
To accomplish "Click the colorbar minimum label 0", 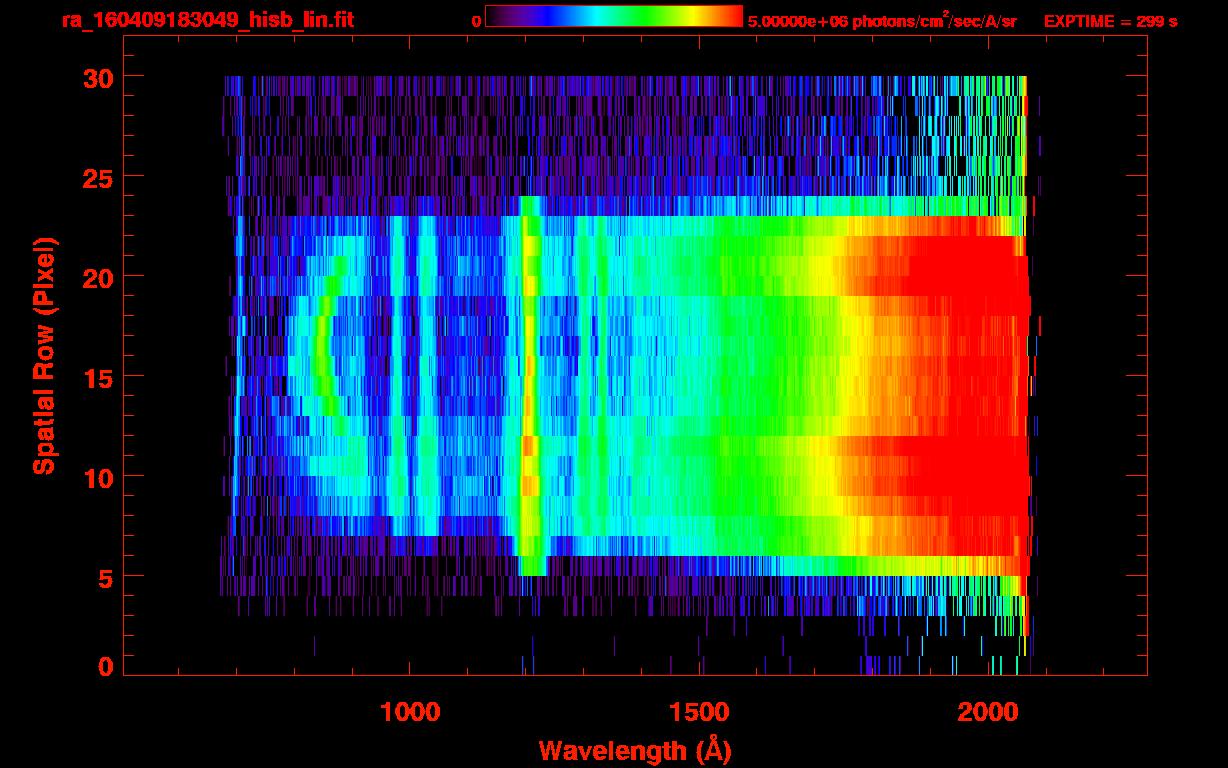I will click(476, 21).
